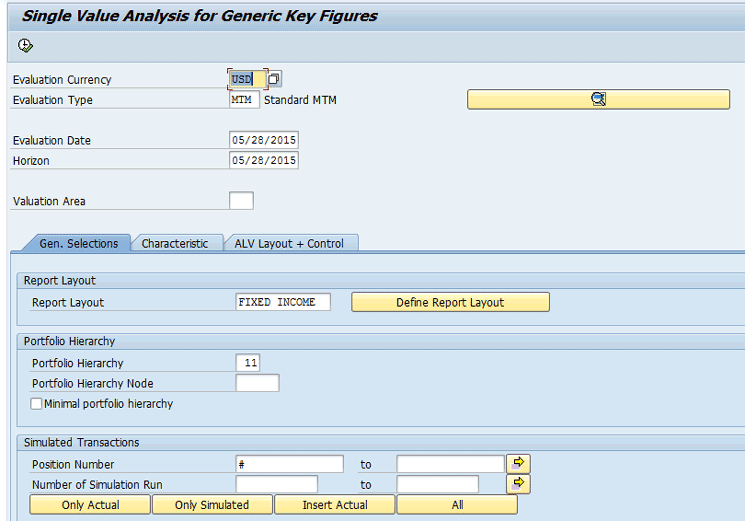
Task: Click the Execute clock icon in toolbar
Action: click(x=25, y=46)
